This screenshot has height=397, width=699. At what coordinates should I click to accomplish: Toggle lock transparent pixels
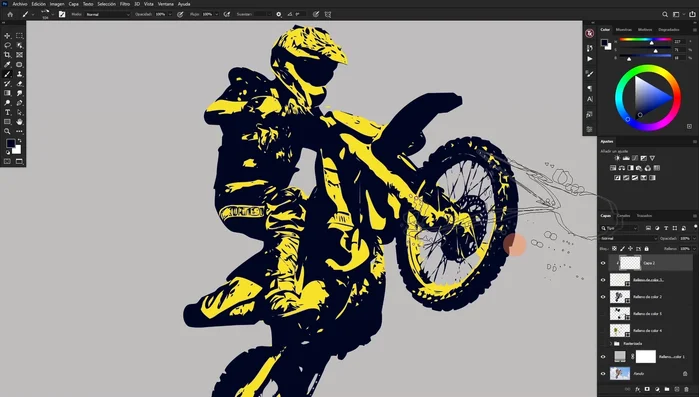[614, 249]
